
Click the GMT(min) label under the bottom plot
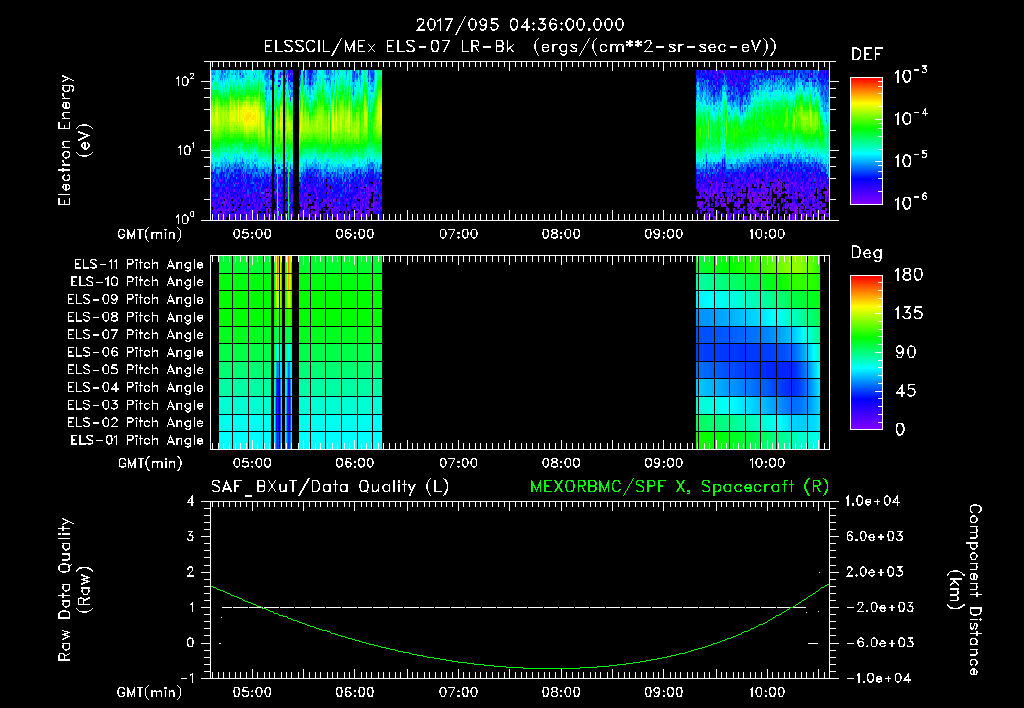pos(150,692)
